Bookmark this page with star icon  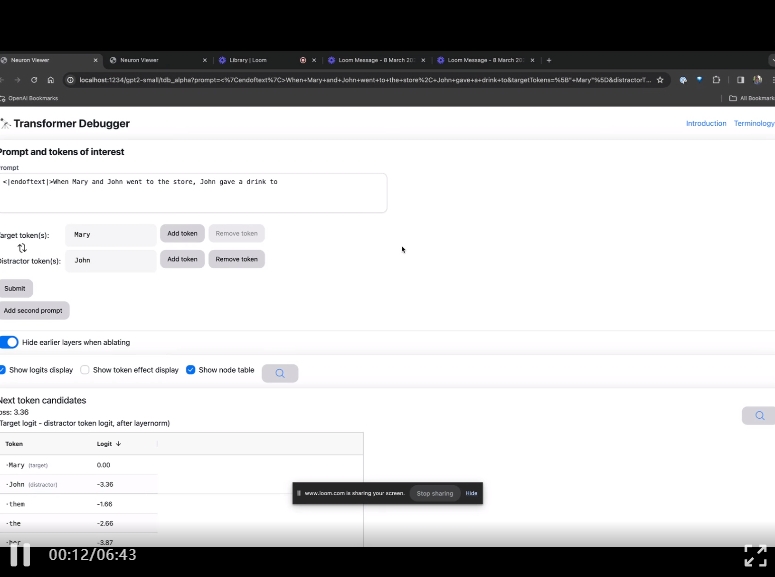click(660, 80)
